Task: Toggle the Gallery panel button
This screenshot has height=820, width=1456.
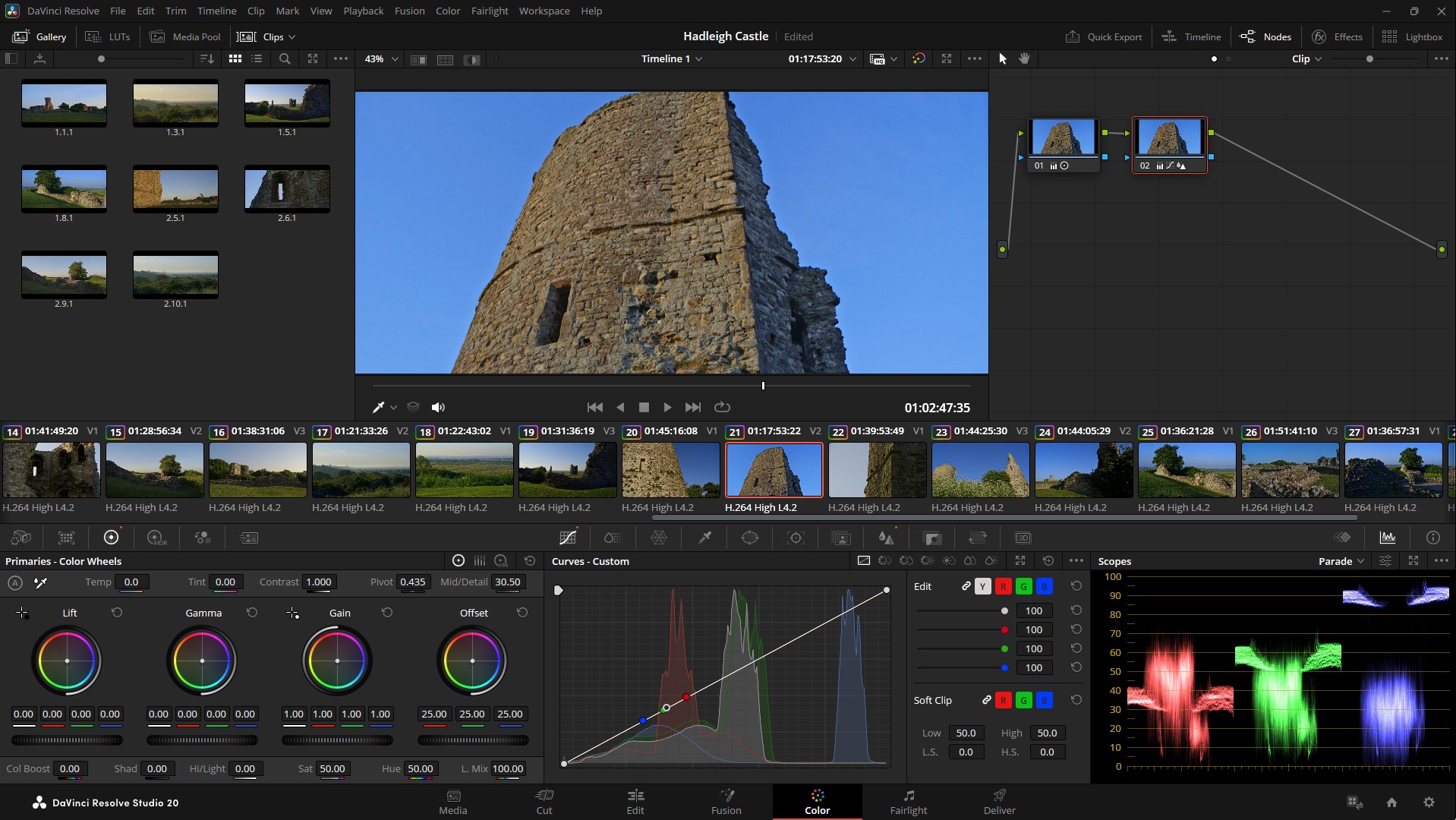Action: [40, 36]
